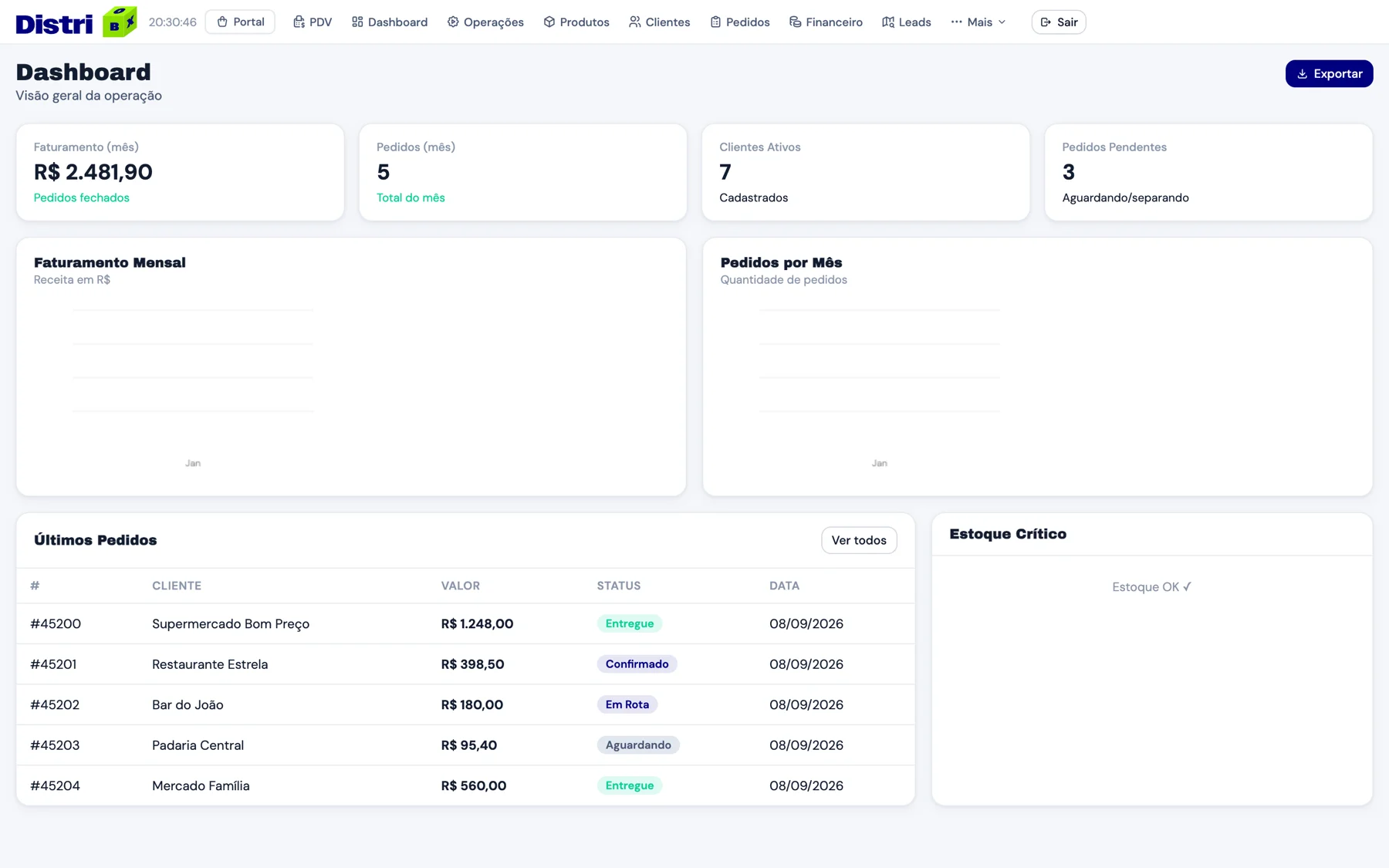Select order number #45203
1389x868 pixels.
click(55, 745)
